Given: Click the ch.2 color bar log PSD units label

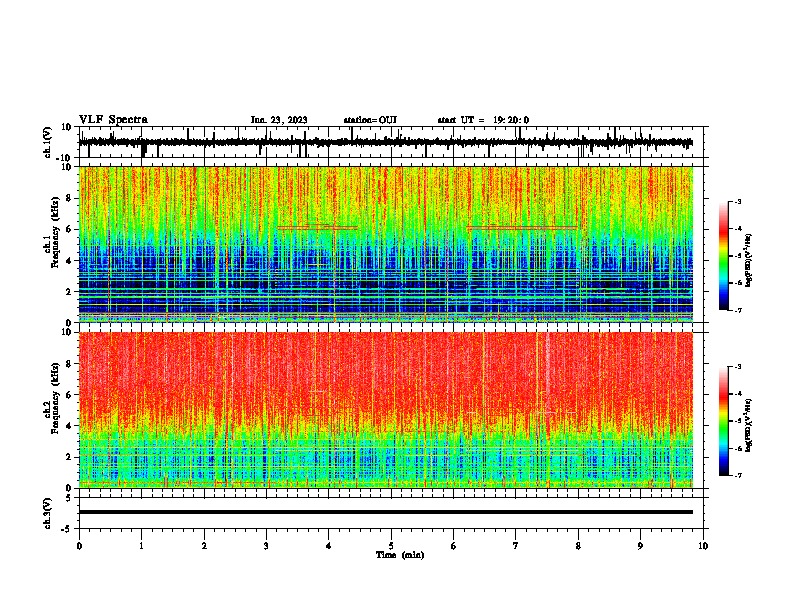Looking at the screenshot, I should 749,425.
